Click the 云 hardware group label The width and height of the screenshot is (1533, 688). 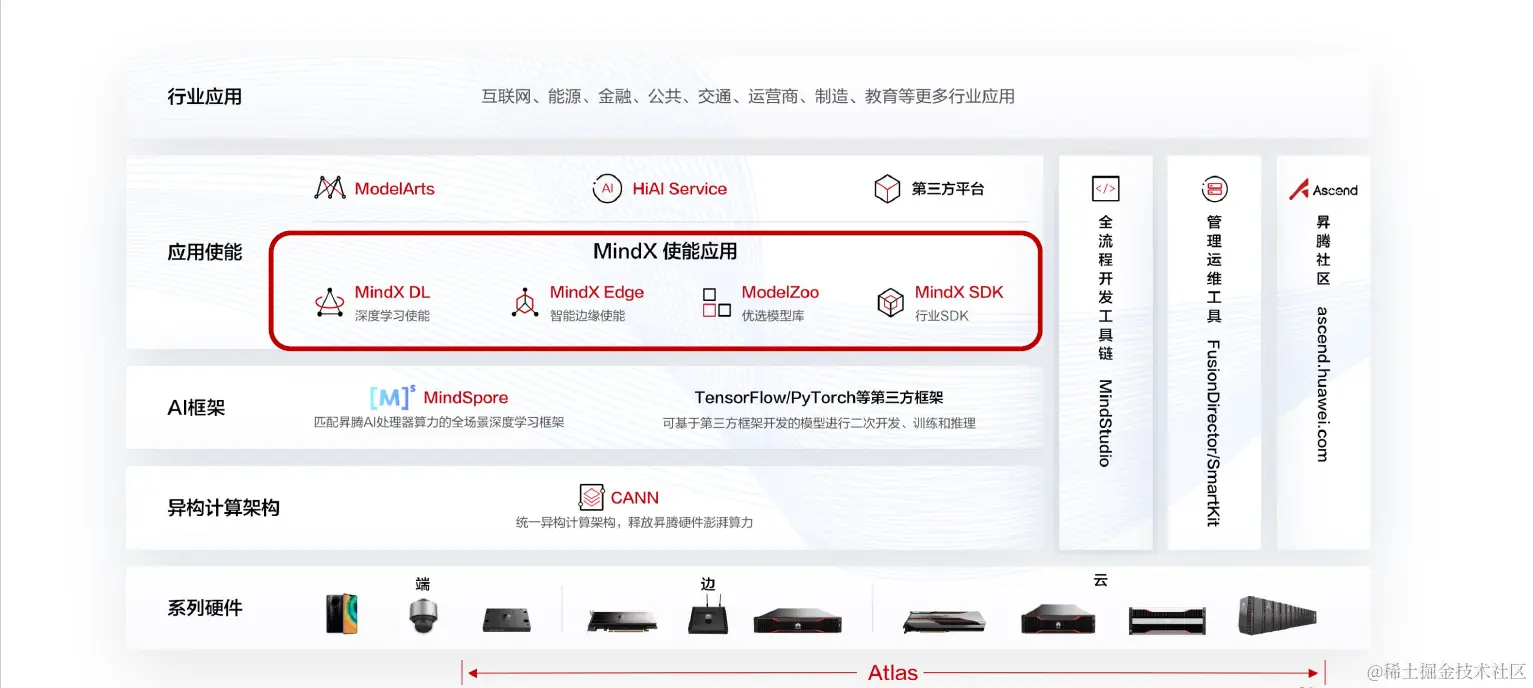[1101, 580]
